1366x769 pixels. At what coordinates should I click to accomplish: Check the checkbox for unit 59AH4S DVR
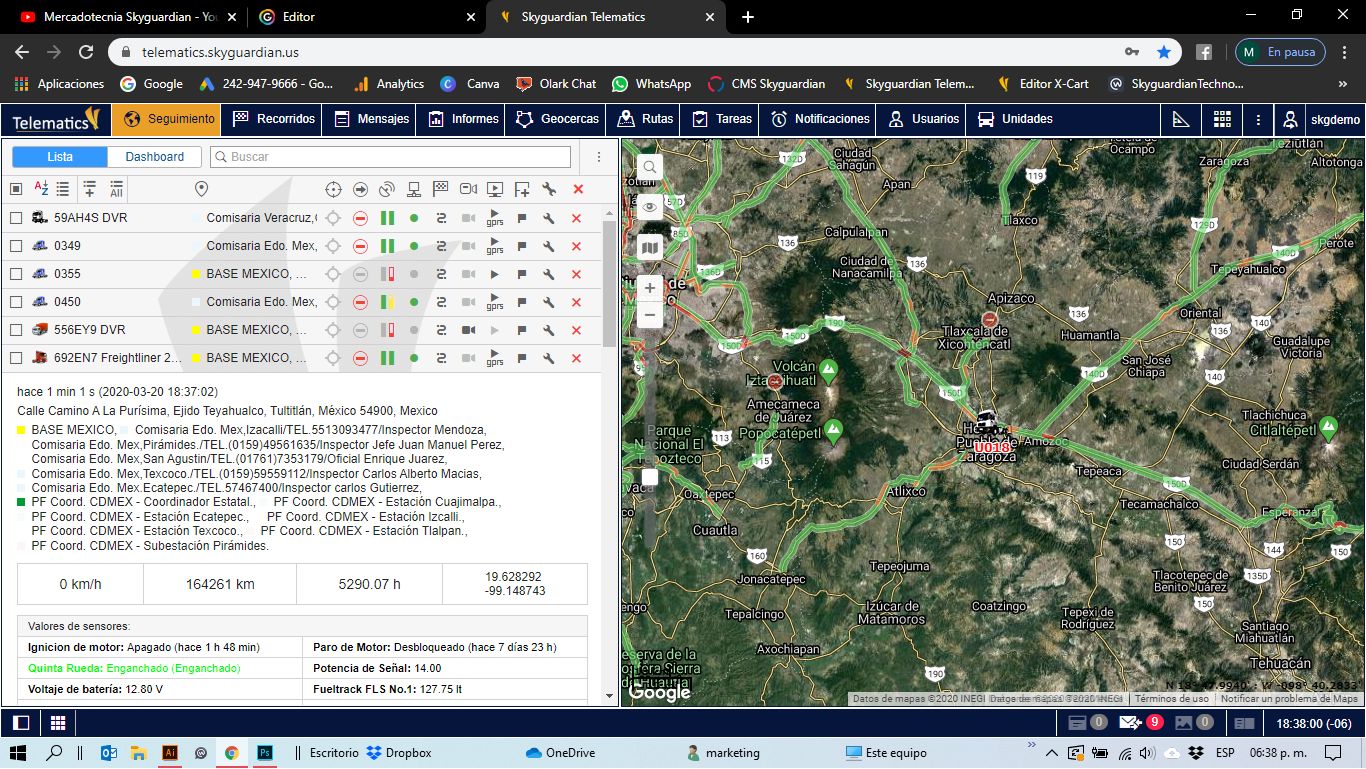[x=16, y=218]
